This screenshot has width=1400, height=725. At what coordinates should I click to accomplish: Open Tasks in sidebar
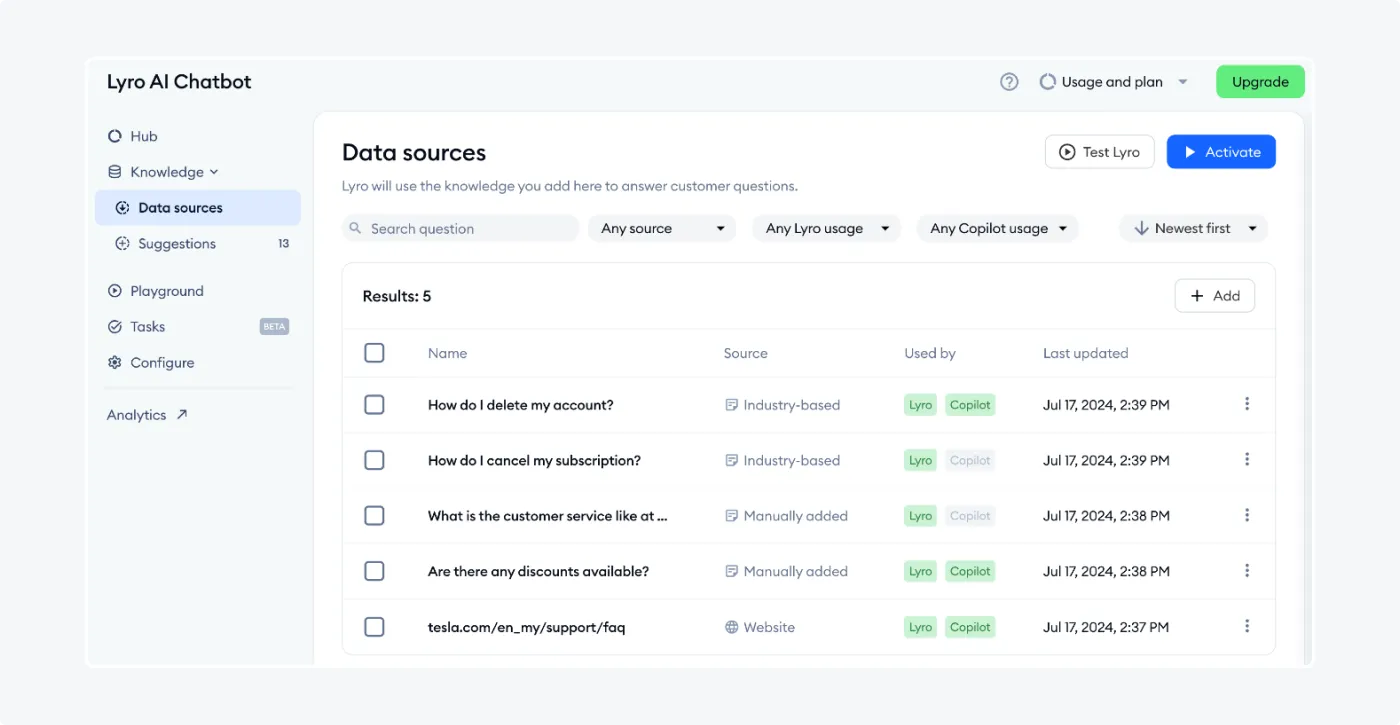(148, 327)
